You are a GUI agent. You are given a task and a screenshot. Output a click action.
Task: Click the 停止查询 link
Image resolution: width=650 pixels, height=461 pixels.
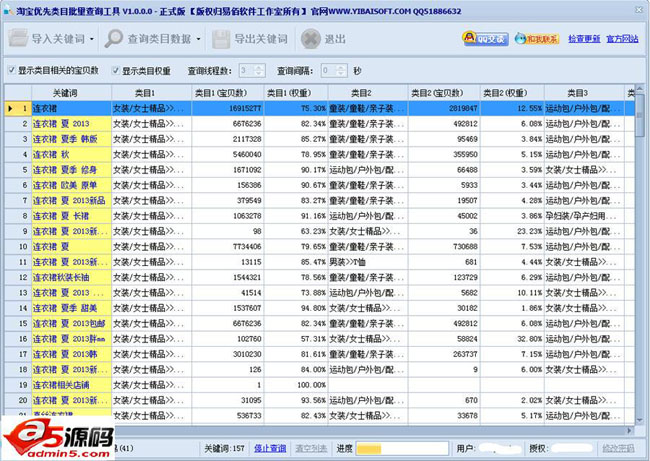click(x=270, y=448)
